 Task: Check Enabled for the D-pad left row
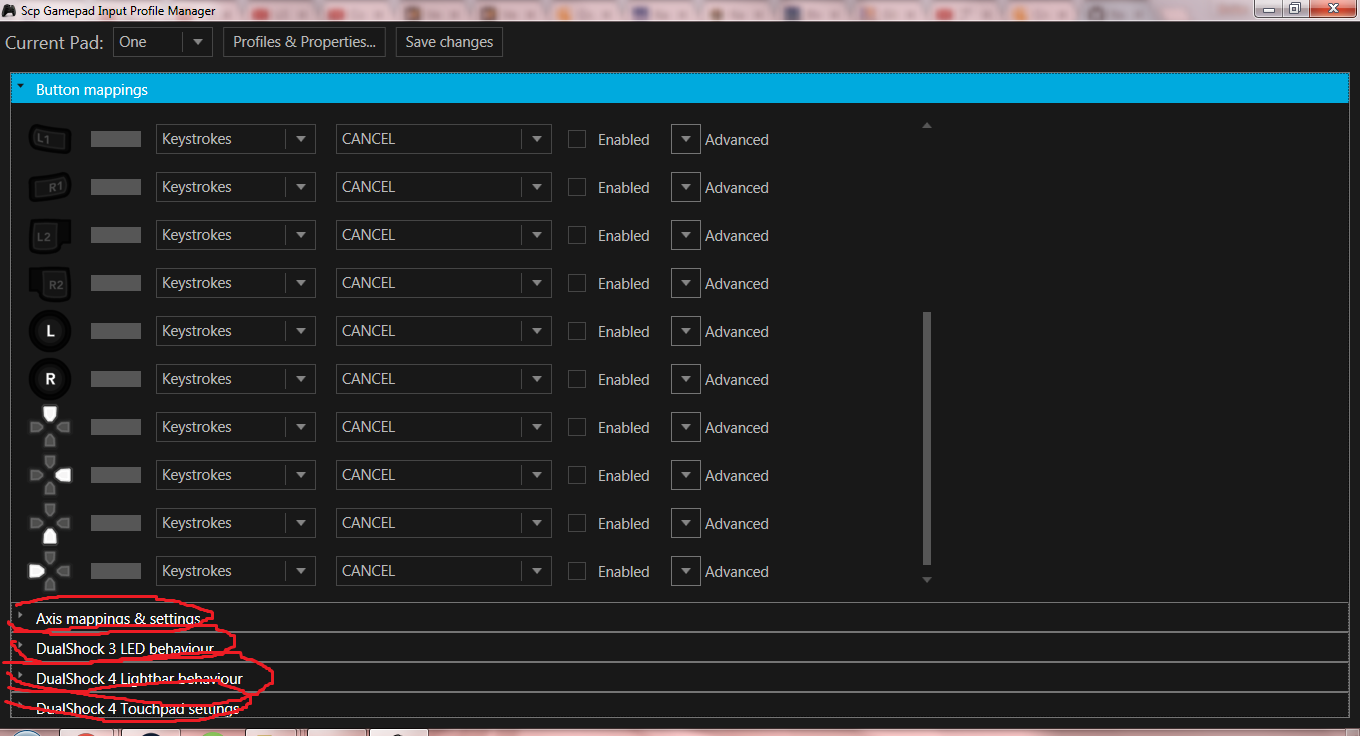pos(577,571)
